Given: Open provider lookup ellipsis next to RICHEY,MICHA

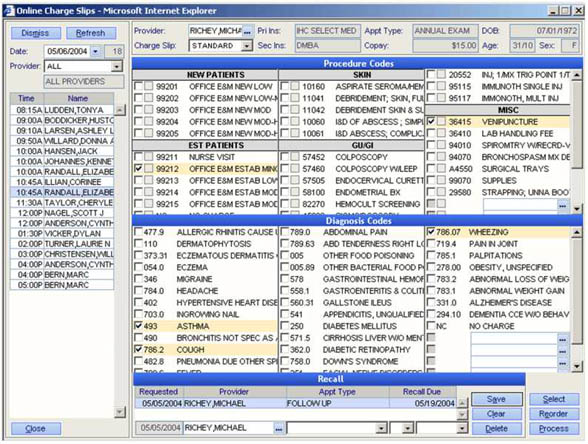Looking at the screenshot, I should (247, 32).
